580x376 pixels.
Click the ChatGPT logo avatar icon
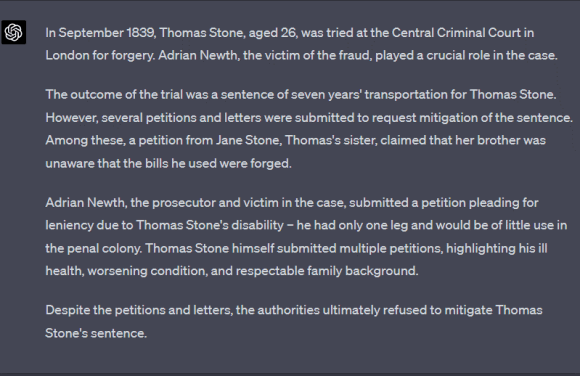pos(14,32)
